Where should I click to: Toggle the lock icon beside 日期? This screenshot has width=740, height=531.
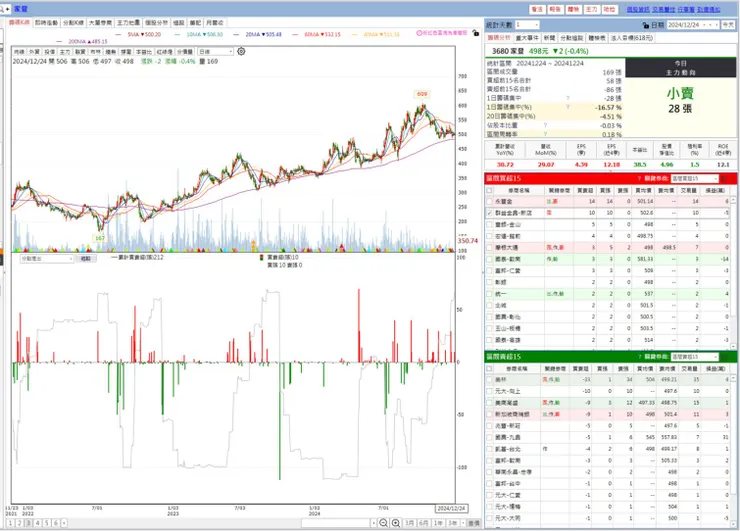pos(646,25)
